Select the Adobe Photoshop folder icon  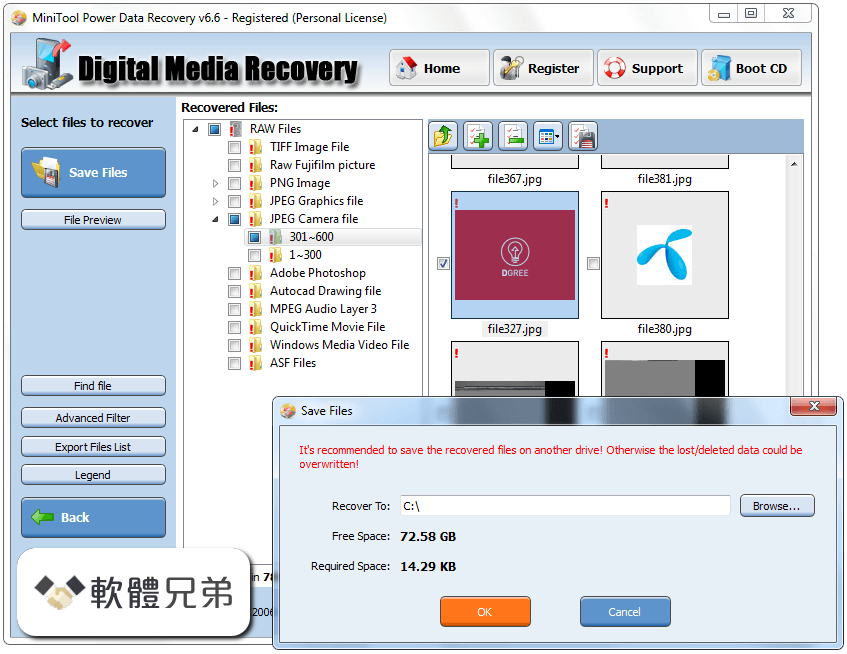click(x=256, y=273)
